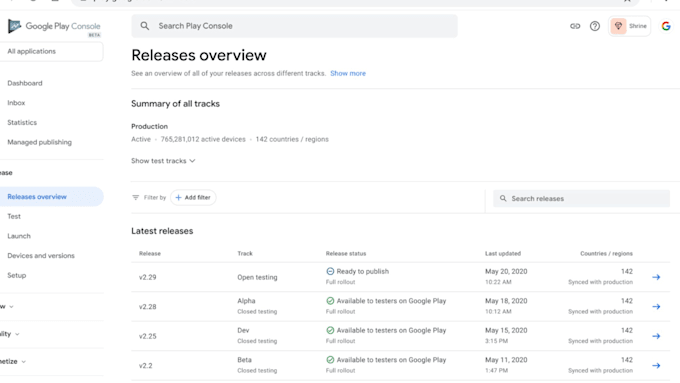
Task: Click the Release column header
Action: (x=150, y=253)
